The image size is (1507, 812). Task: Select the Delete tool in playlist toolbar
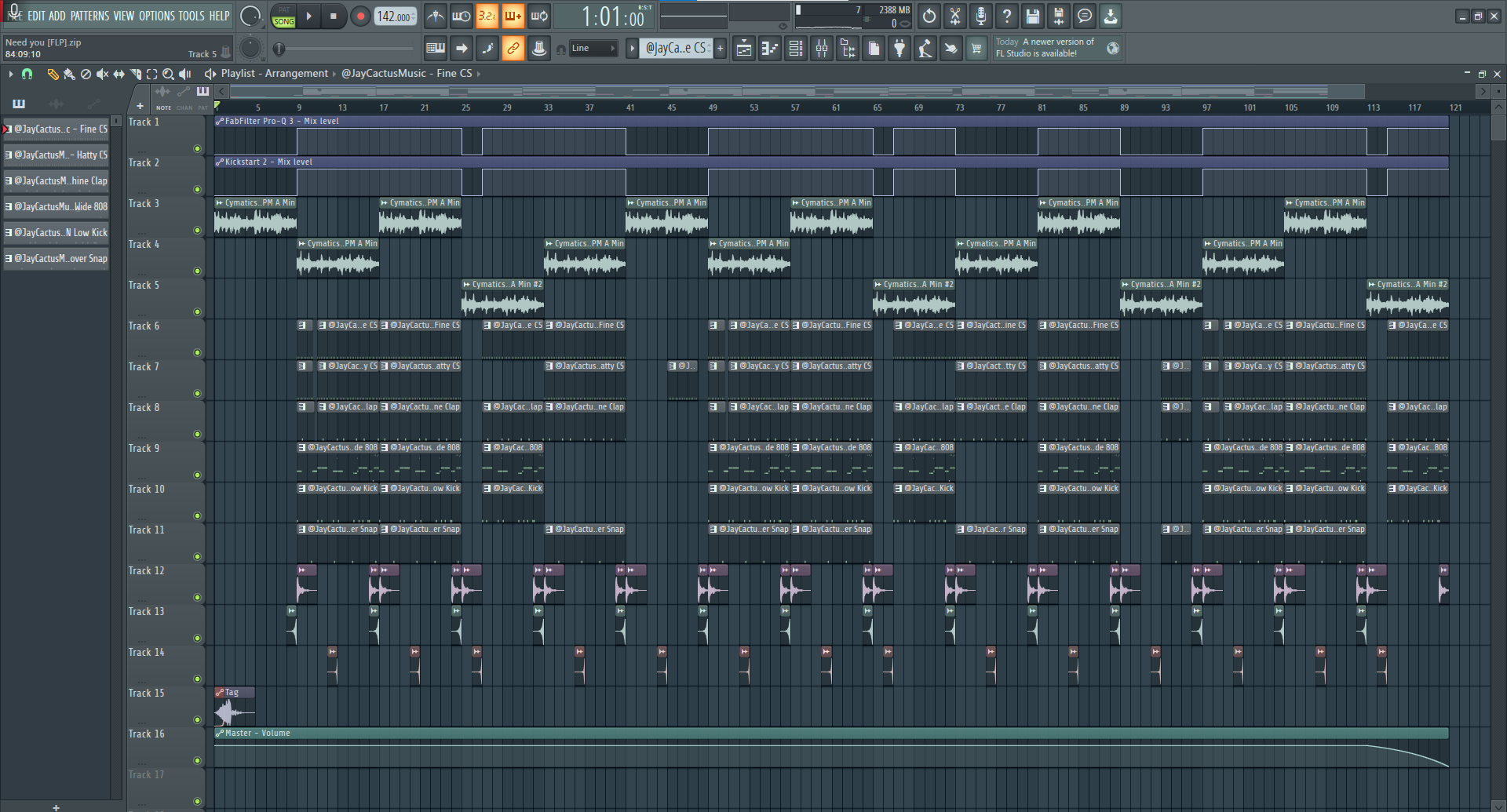(x=86, y=74)
